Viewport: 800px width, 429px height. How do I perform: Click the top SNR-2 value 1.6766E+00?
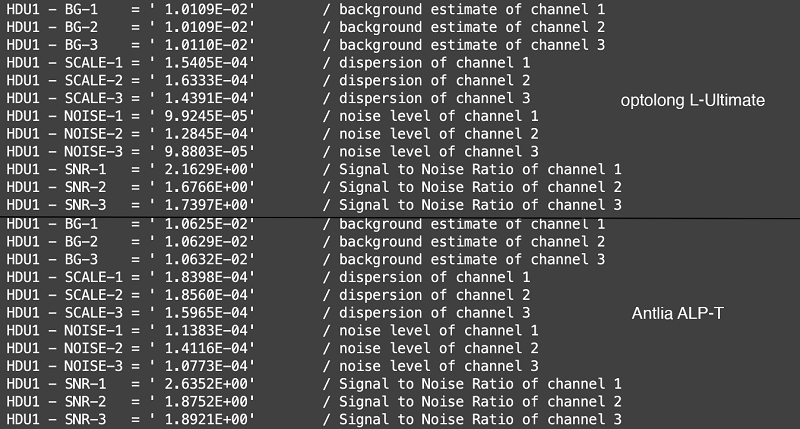(x=206, y=187)
